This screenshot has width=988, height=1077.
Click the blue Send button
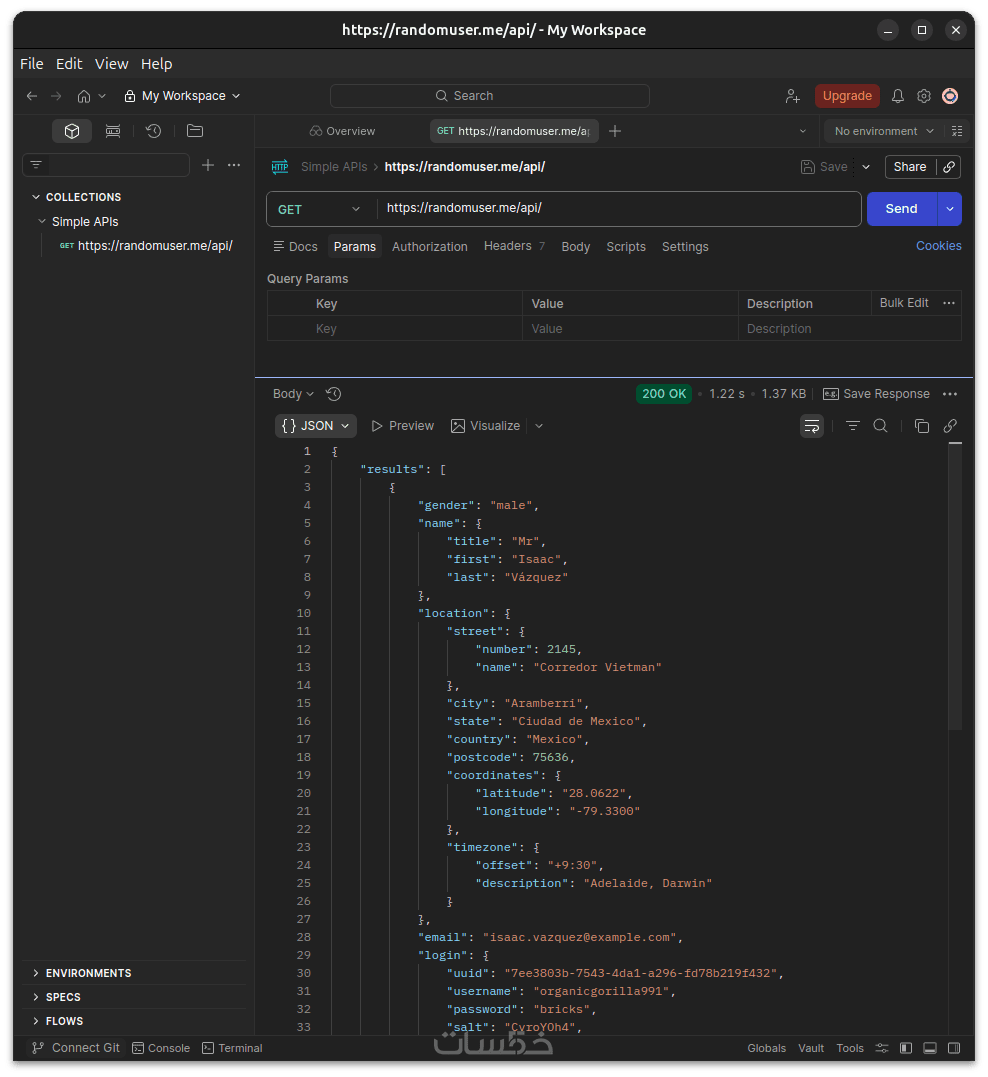(901, 209)
